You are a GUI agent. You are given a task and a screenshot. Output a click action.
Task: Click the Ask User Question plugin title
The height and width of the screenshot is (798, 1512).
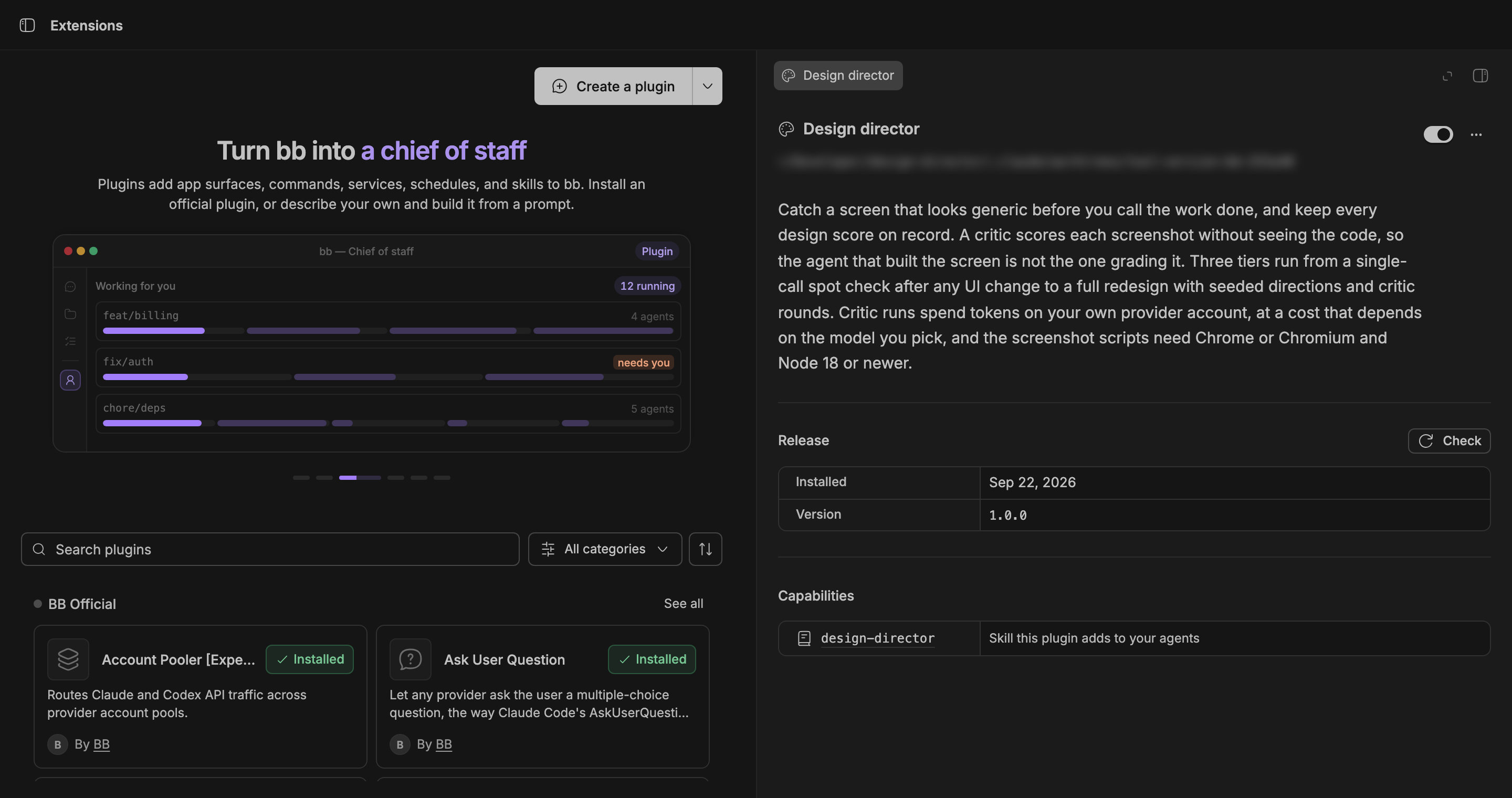(x=504, y=659)
